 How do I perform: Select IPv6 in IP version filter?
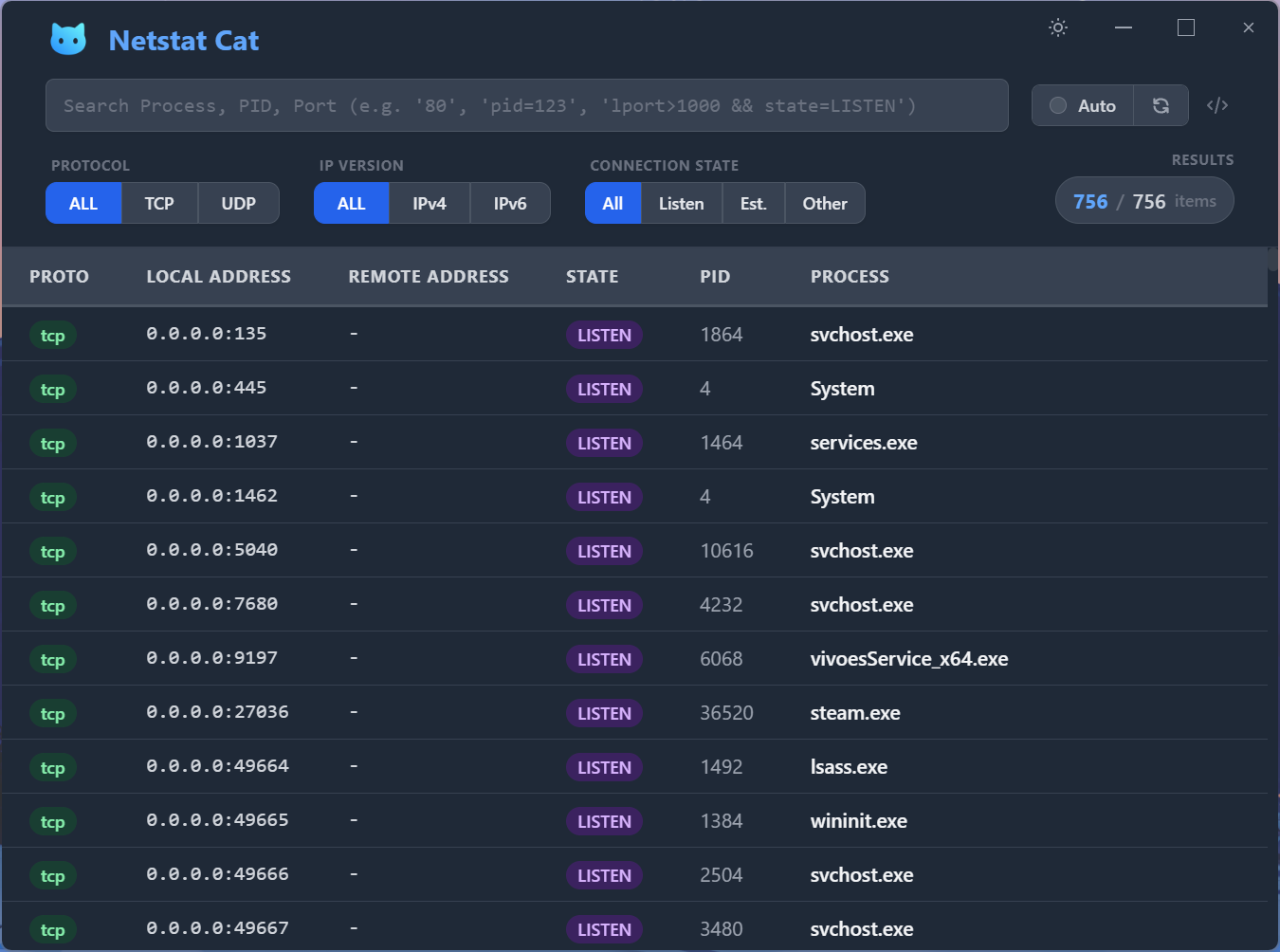[509, 203]
